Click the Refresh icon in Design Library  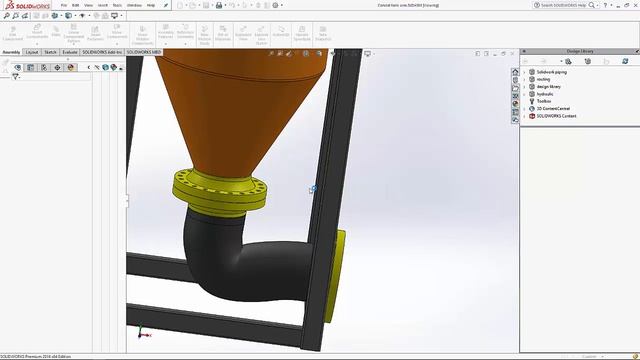pos(625,61)
